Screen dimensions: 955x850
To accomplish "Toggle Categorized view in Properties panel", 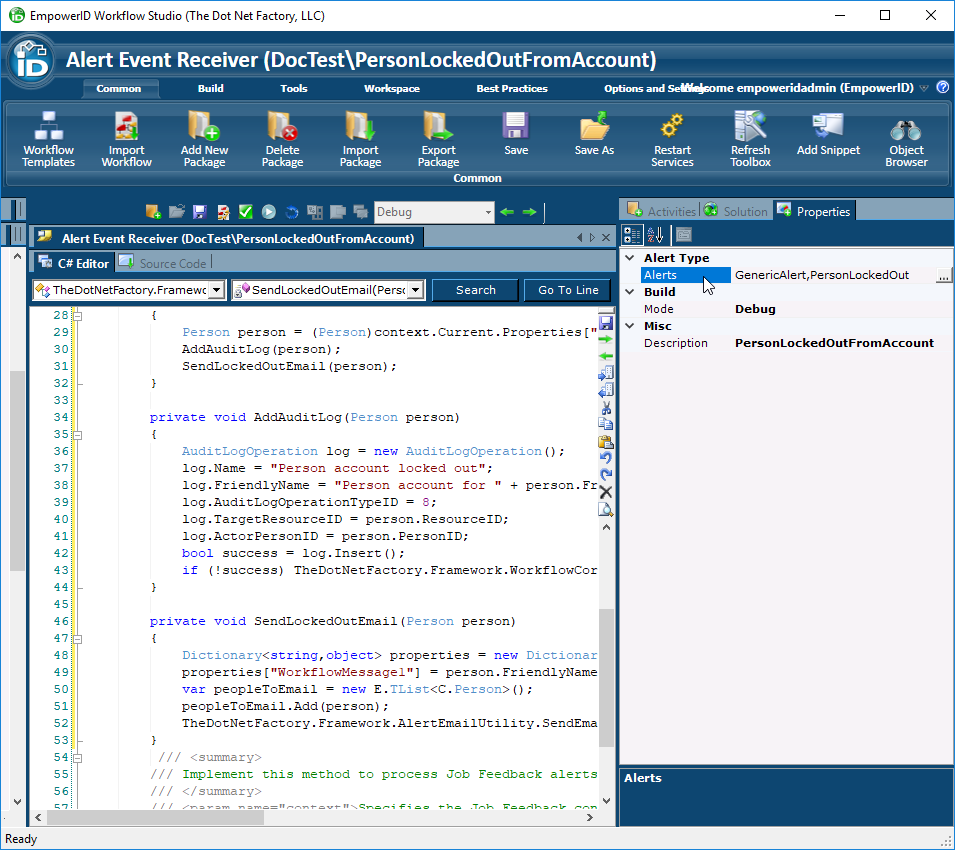I will point(632,235).
